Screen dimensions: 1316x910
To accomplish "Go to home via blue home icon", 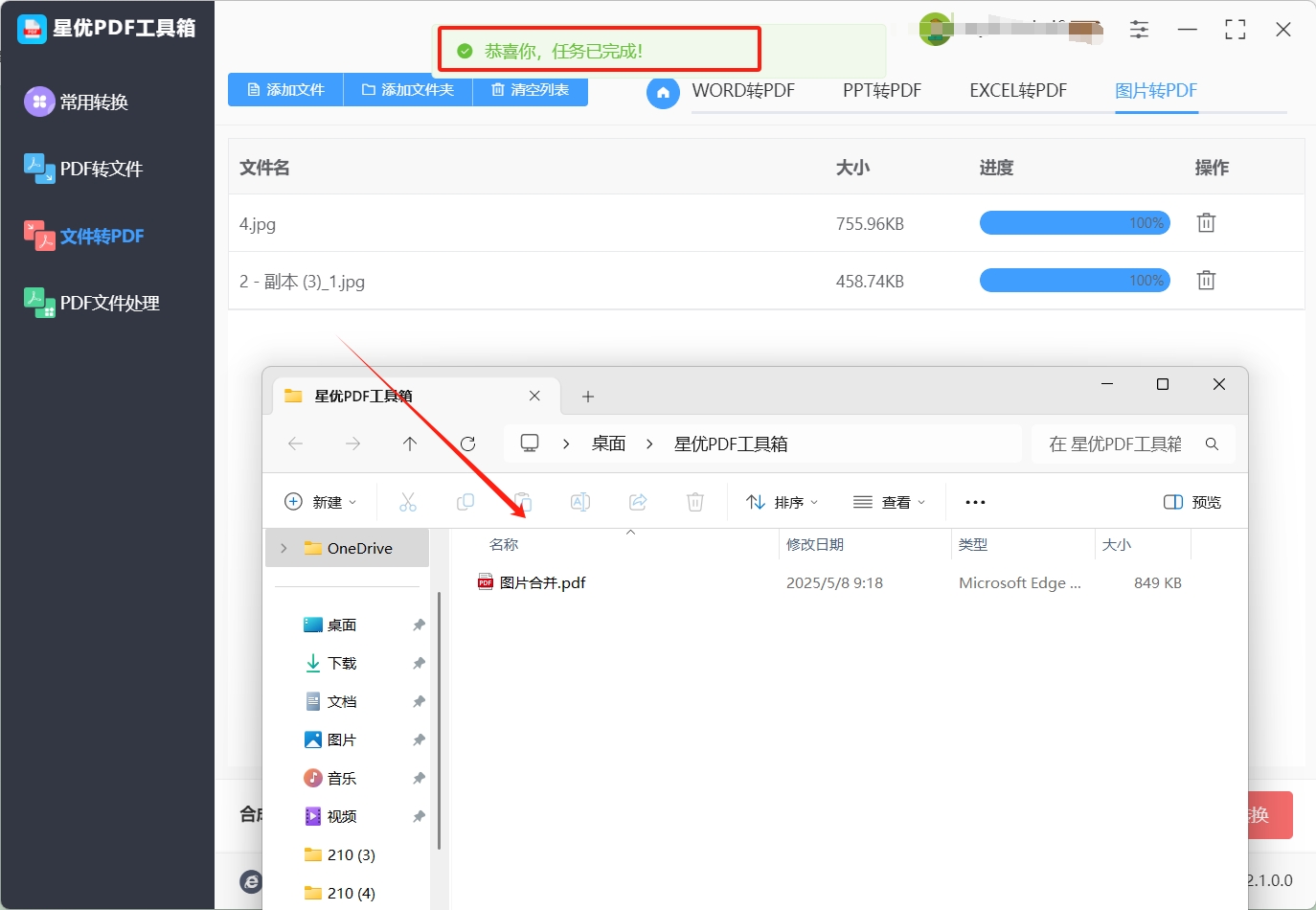I will 663,93.
